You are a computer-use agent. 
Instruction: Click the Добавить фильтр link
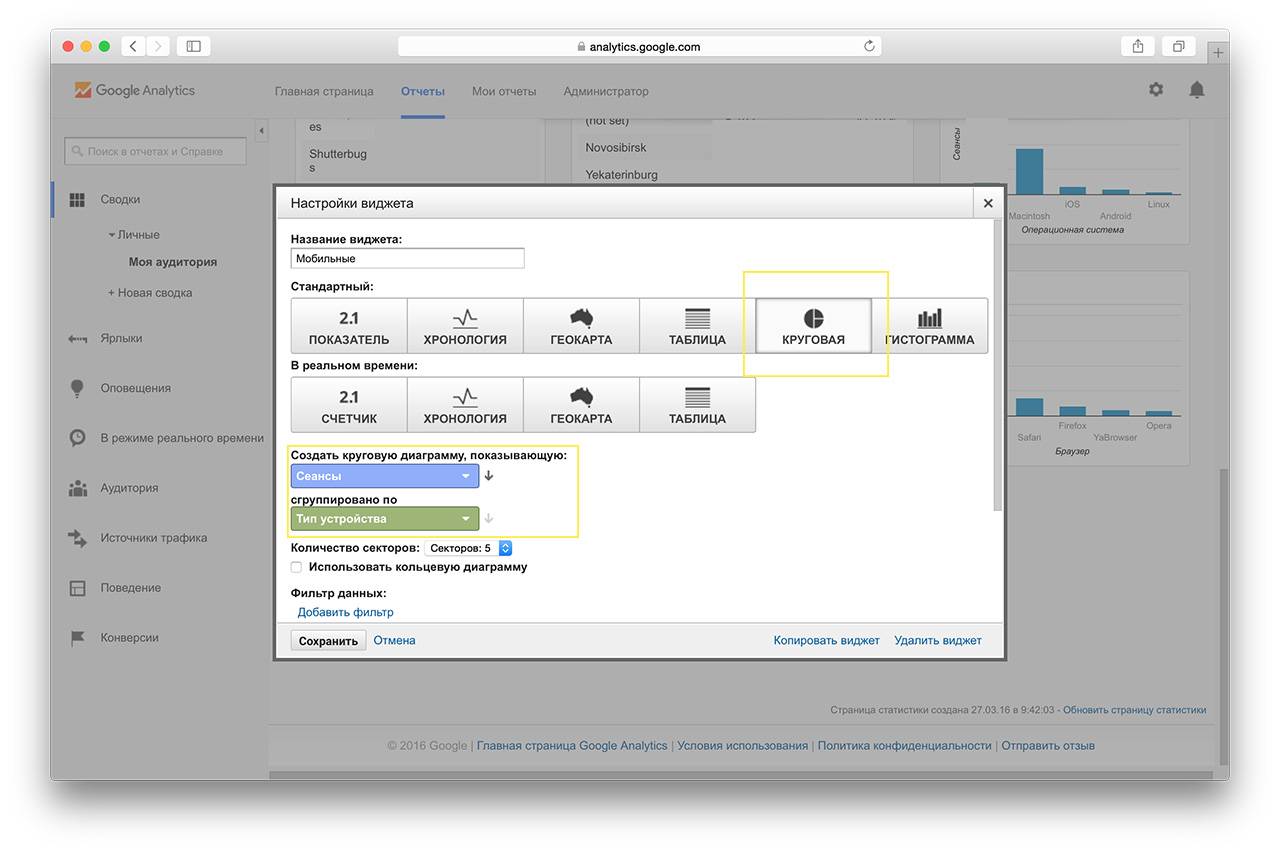pyautogui.click(x=345, y=612)
